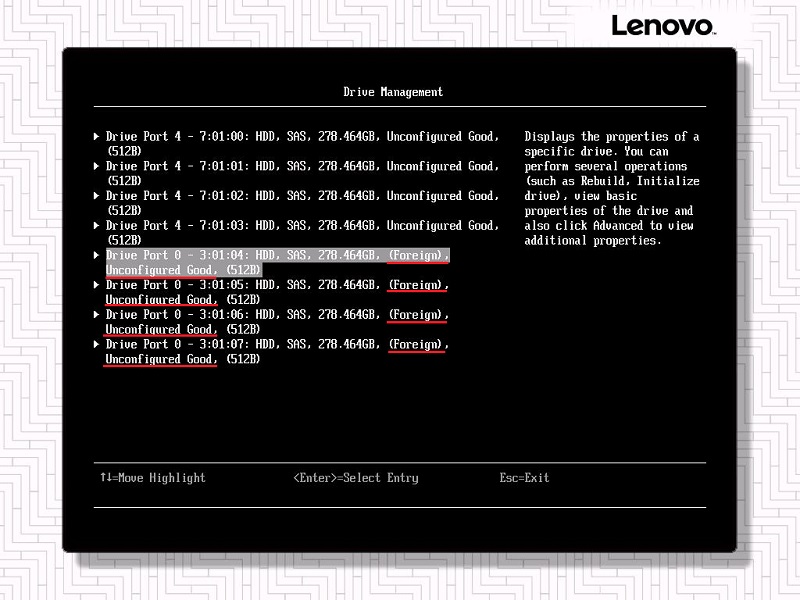The image size is (800, 600).
Task: Expand the arrow beside drive 3:01:05
Action: pos(97,285)
